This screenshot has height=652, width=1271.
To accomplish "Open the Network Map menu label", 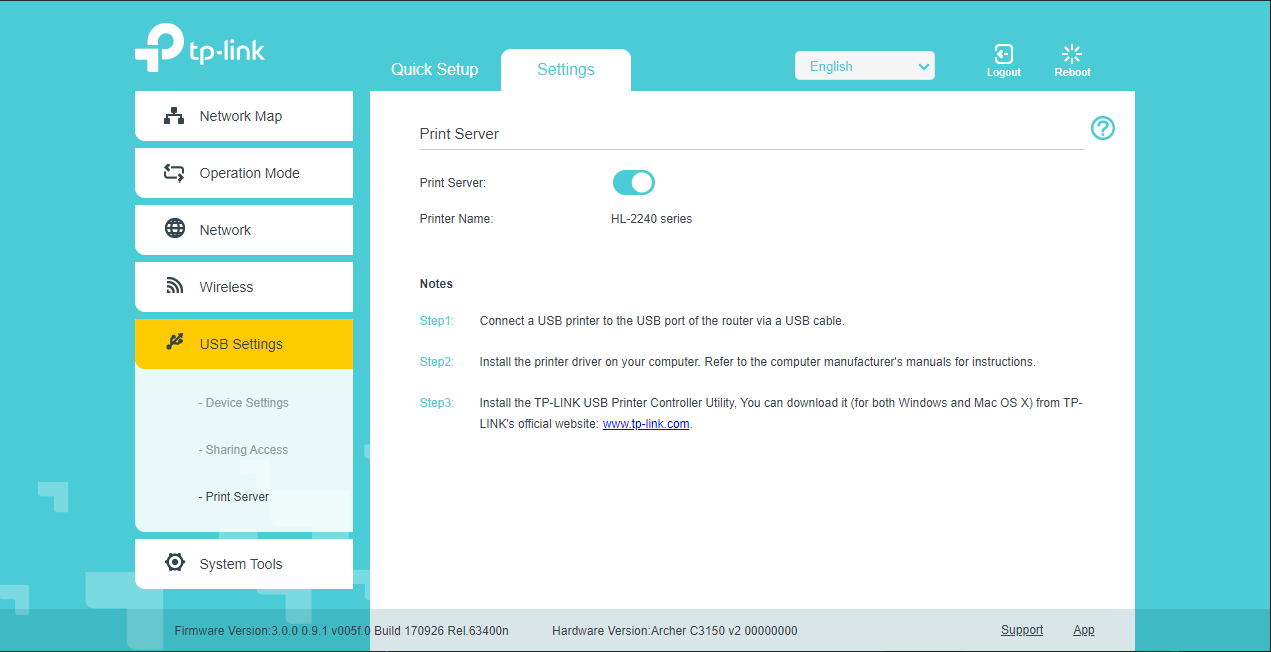I will (241, 116).
